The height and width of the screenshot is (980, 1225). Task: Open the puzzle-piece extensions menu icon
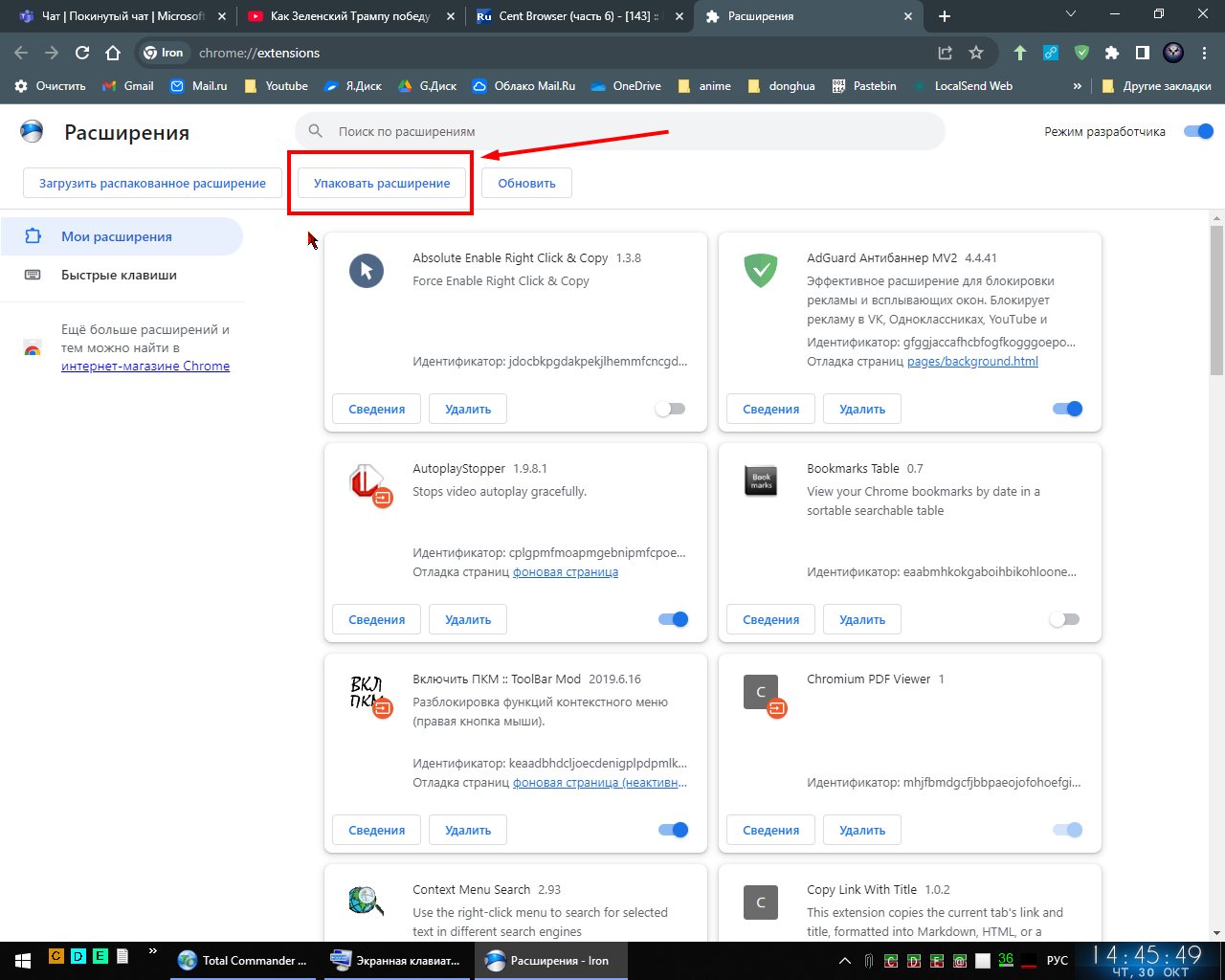pos(1111,53)
